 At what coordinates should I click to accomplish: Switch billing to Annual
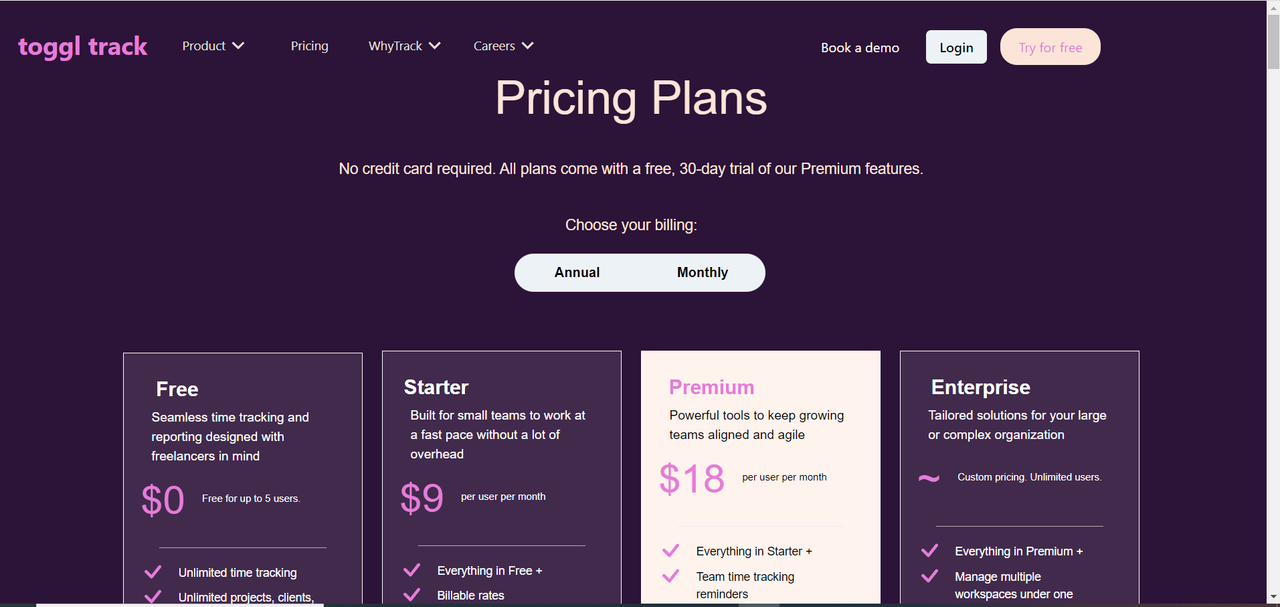tap(577, 272)
